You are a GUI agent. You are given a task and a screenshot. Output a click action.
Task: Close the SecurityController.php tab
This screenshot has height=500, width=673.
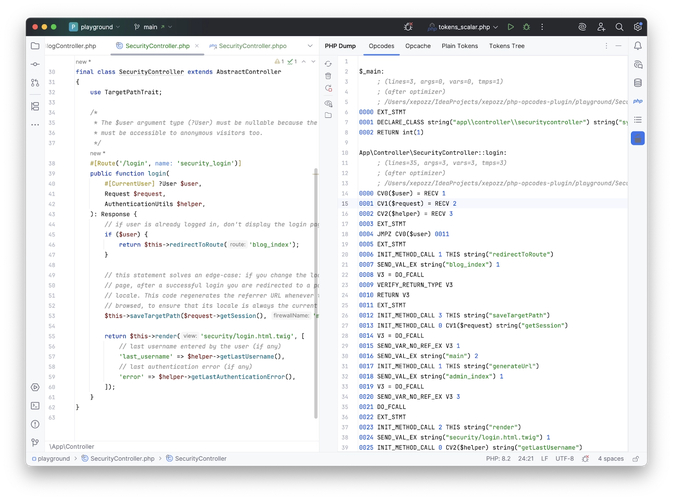pyautogui.click(x=197, y=45)
